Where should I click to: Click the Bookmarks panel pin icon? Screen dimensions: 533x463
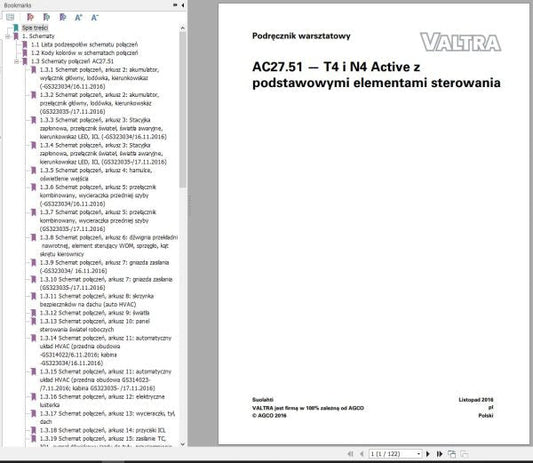(175, 5)
